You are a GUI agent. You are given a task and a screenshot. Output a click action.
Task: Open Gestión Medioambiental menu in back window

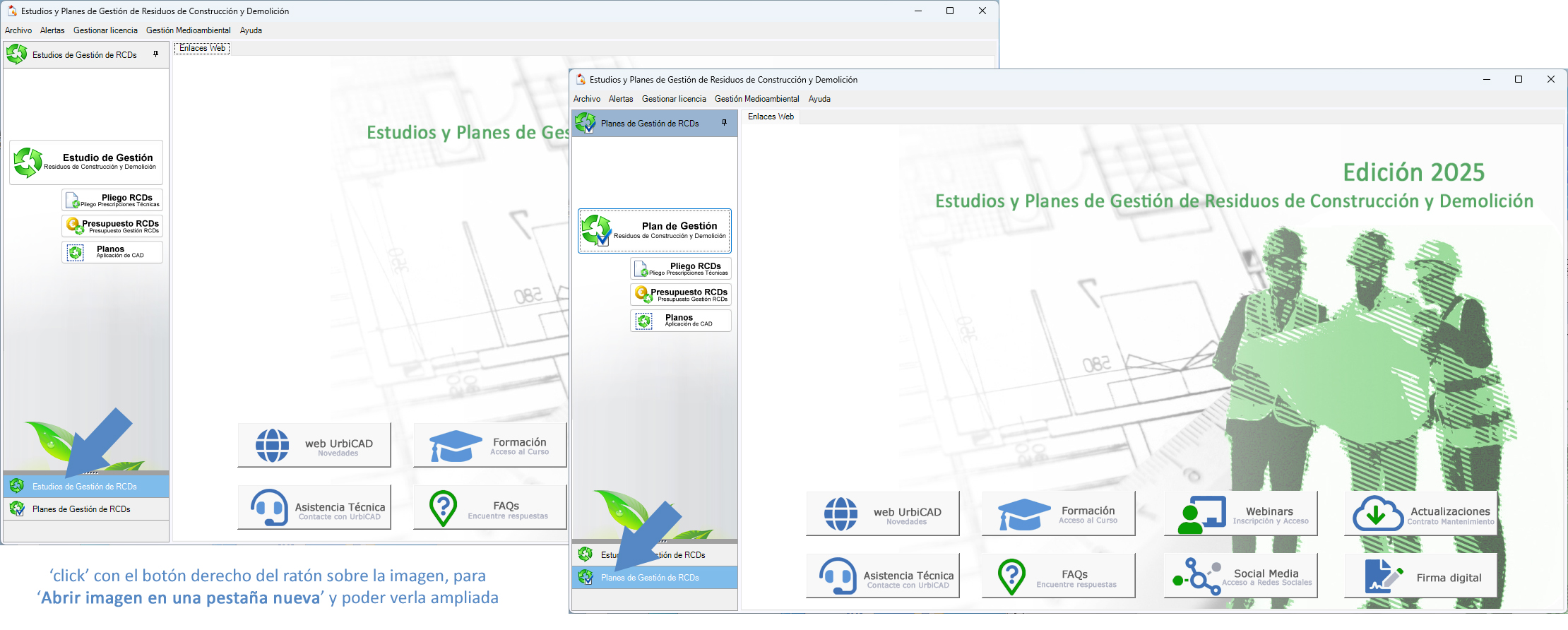pos(189,30)
